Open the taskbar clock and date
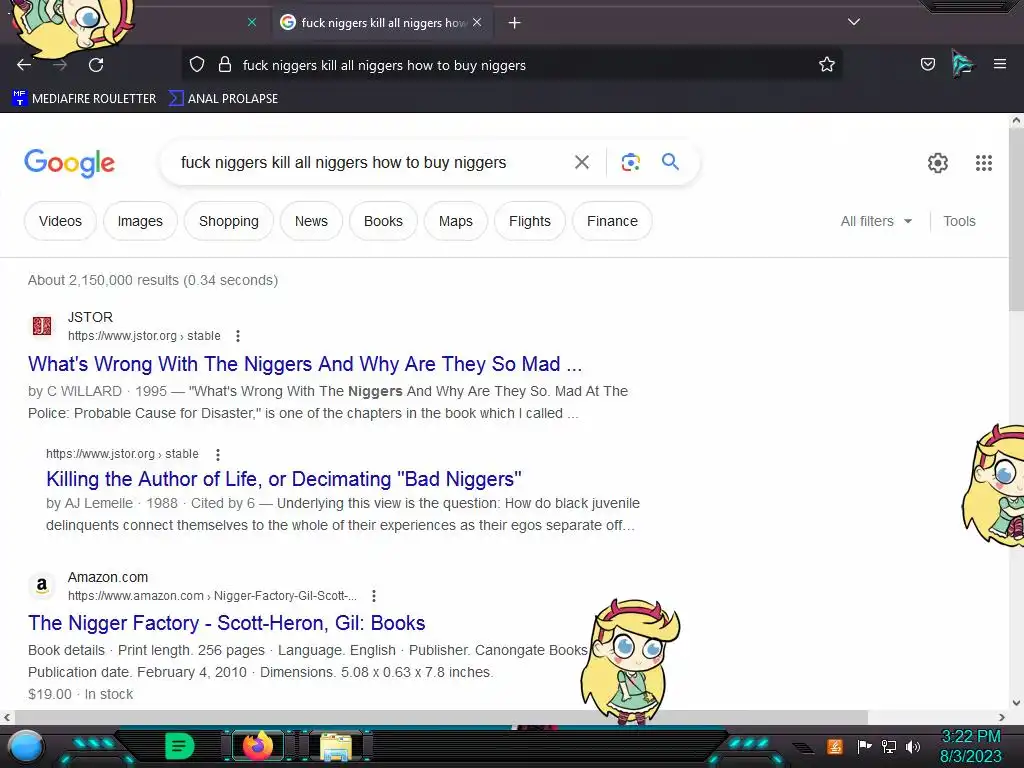This screenshot has width=1024, height=768. pos(970,746)
